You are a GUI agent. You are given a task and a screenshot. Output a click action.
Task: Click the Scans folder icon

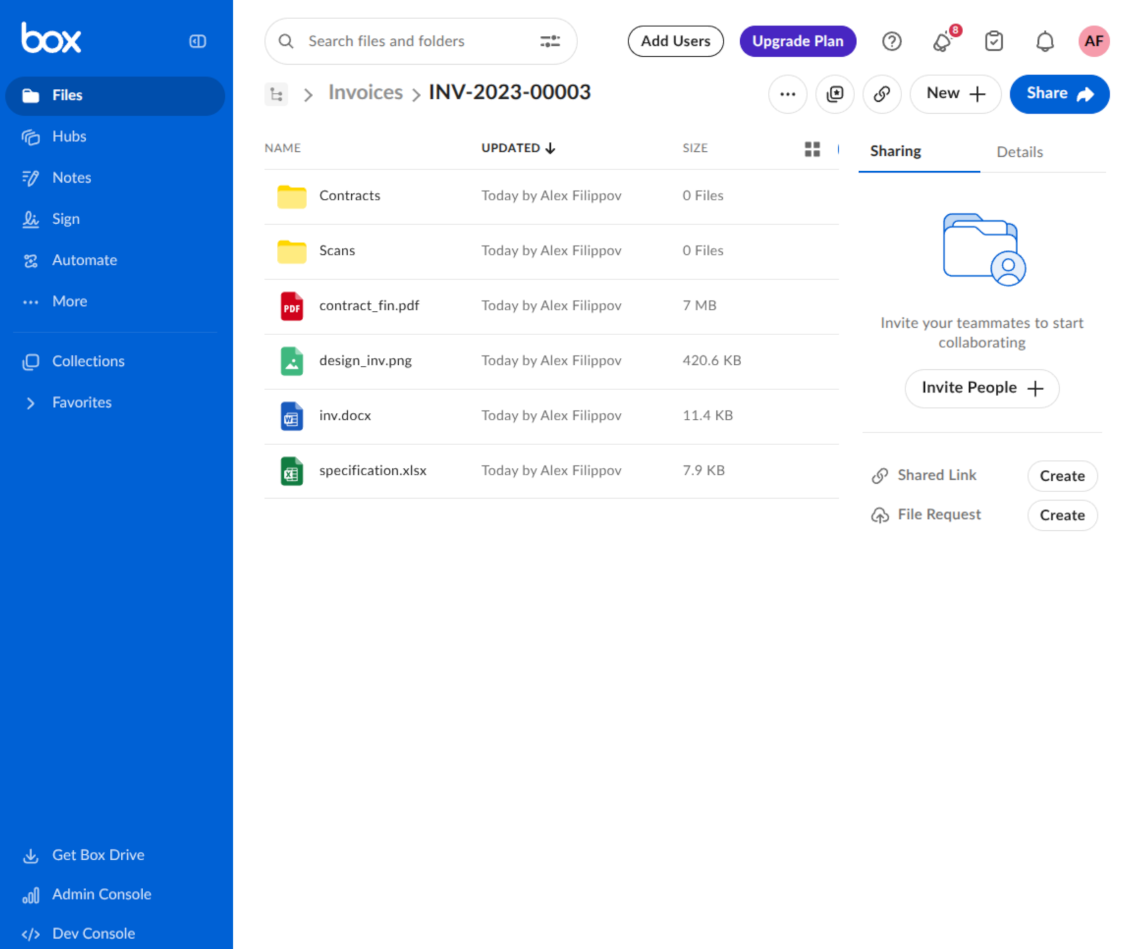coord(292,251)
